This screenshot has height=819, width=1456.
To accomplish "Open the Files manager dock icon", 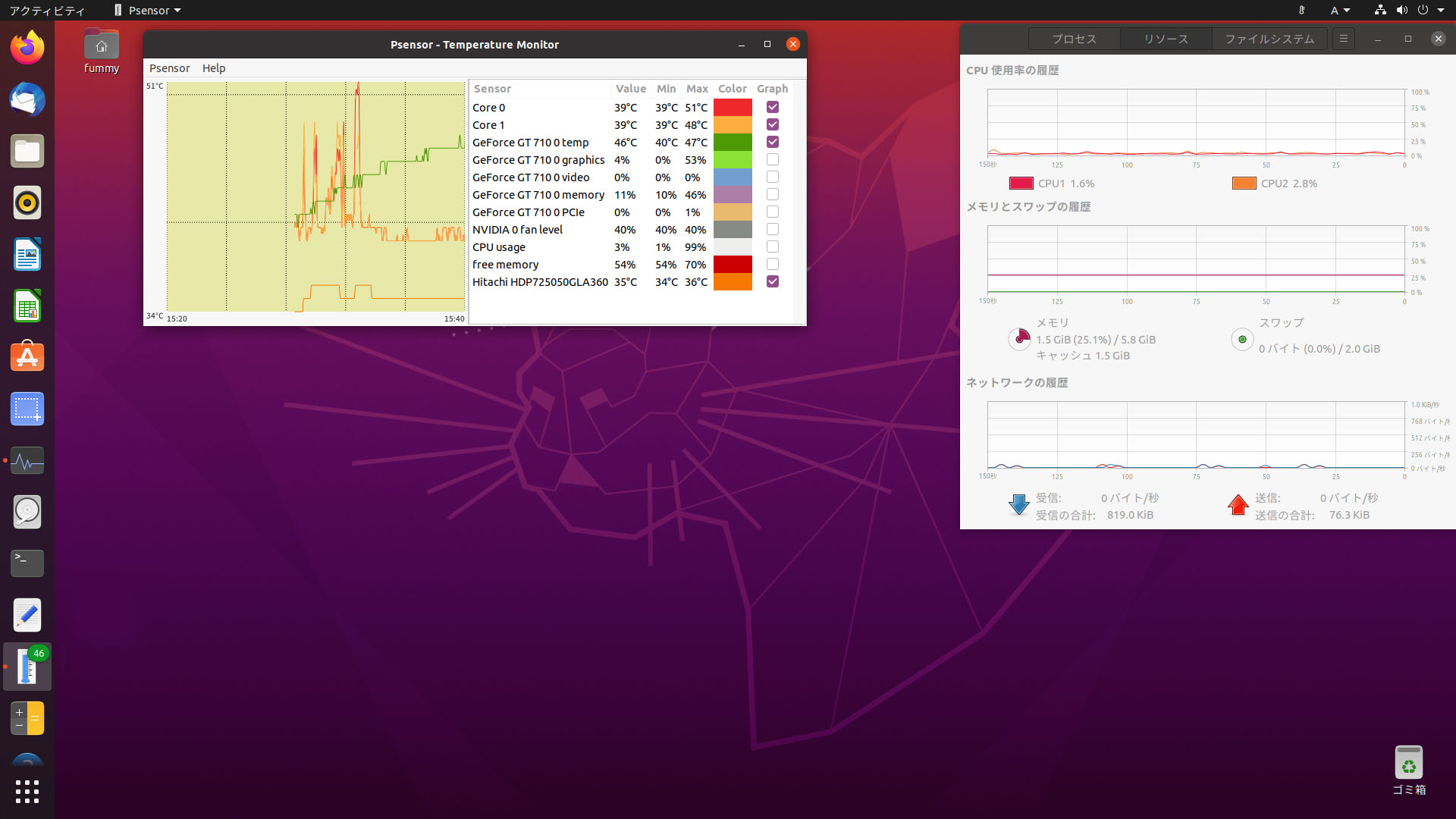I will [x=27, y=152].
